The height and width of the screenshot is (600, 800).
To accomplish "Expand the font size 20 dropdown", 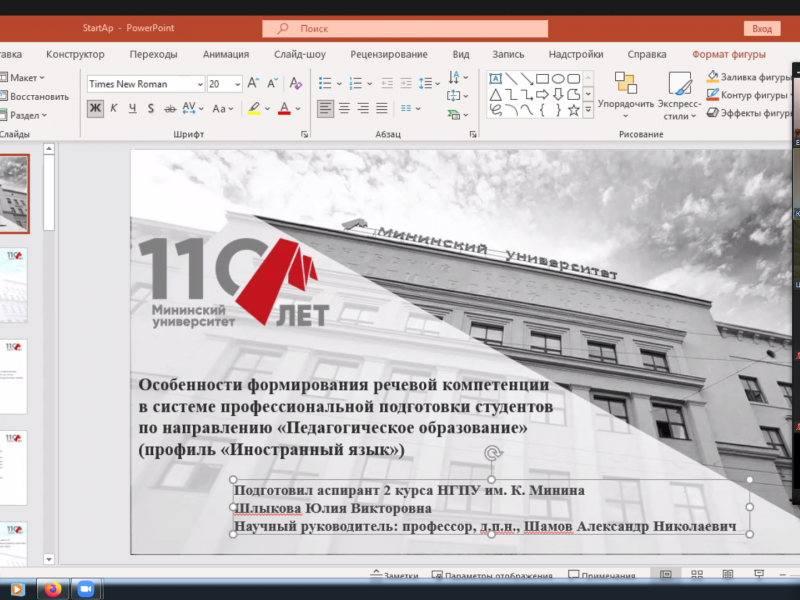I will pos(236,84).
